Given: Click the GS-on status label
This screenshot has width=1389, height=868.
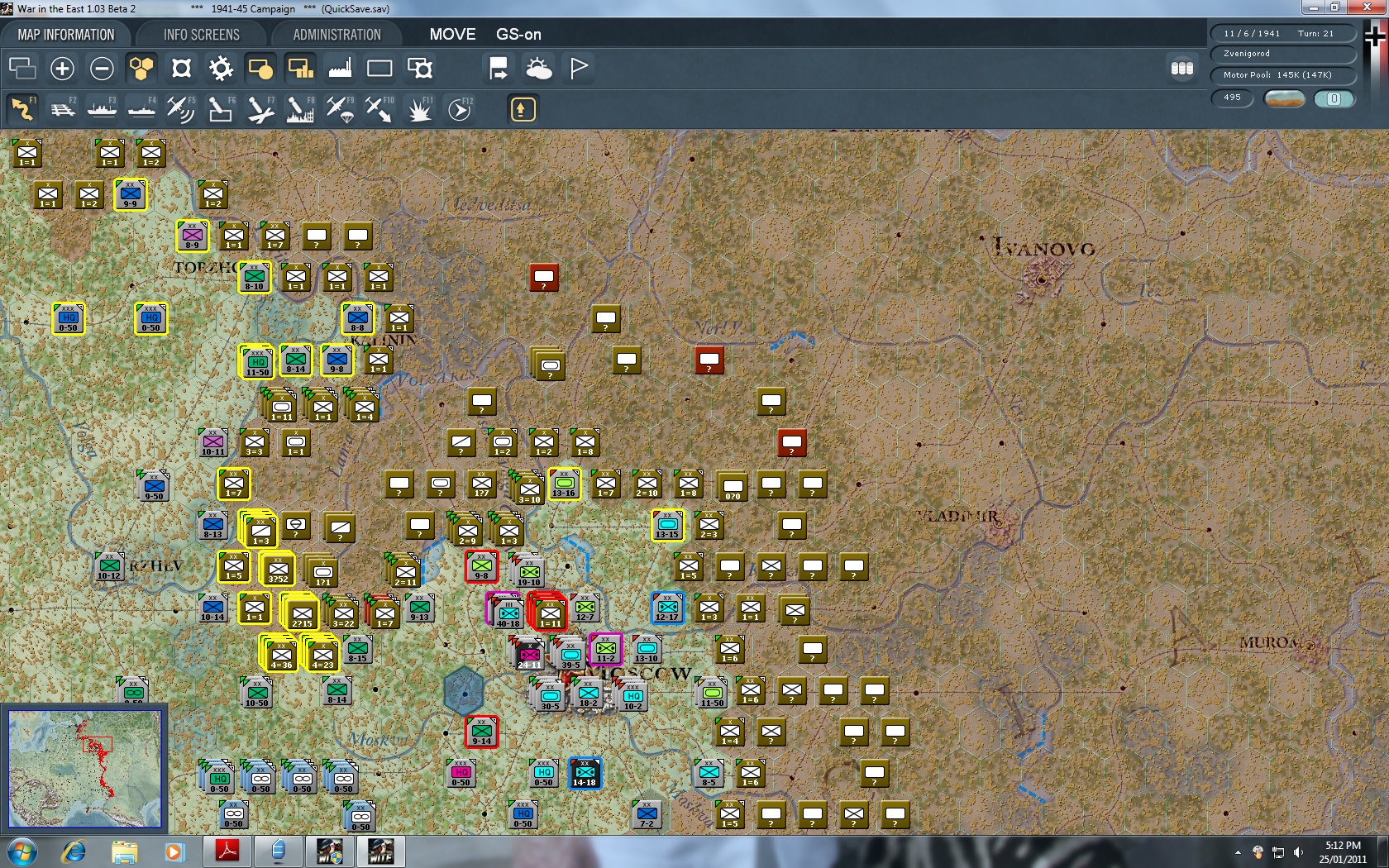Looking at the screenshot, I should coord(518,35).
